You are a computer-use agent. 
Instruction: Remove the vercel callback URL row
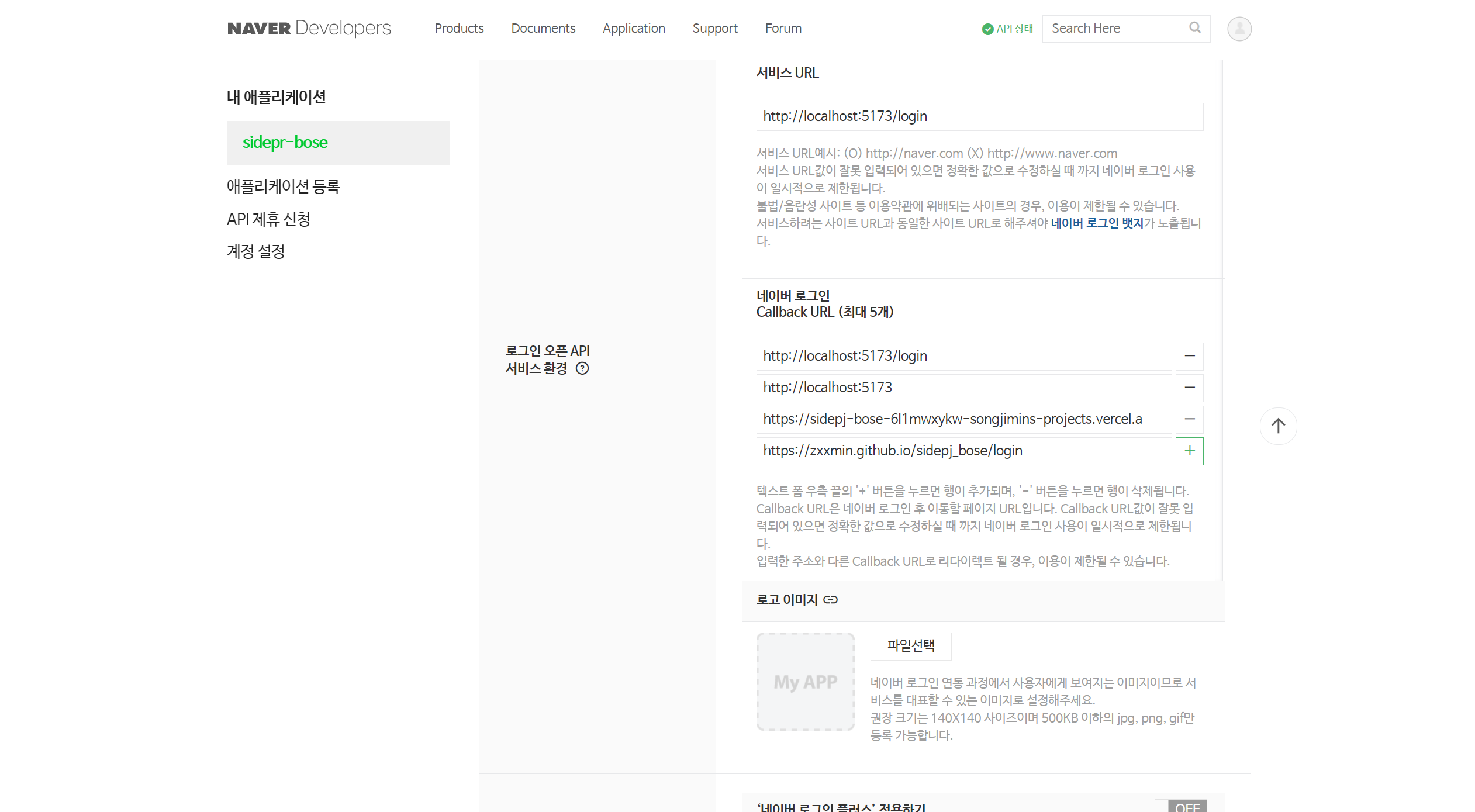[1189, 419]
